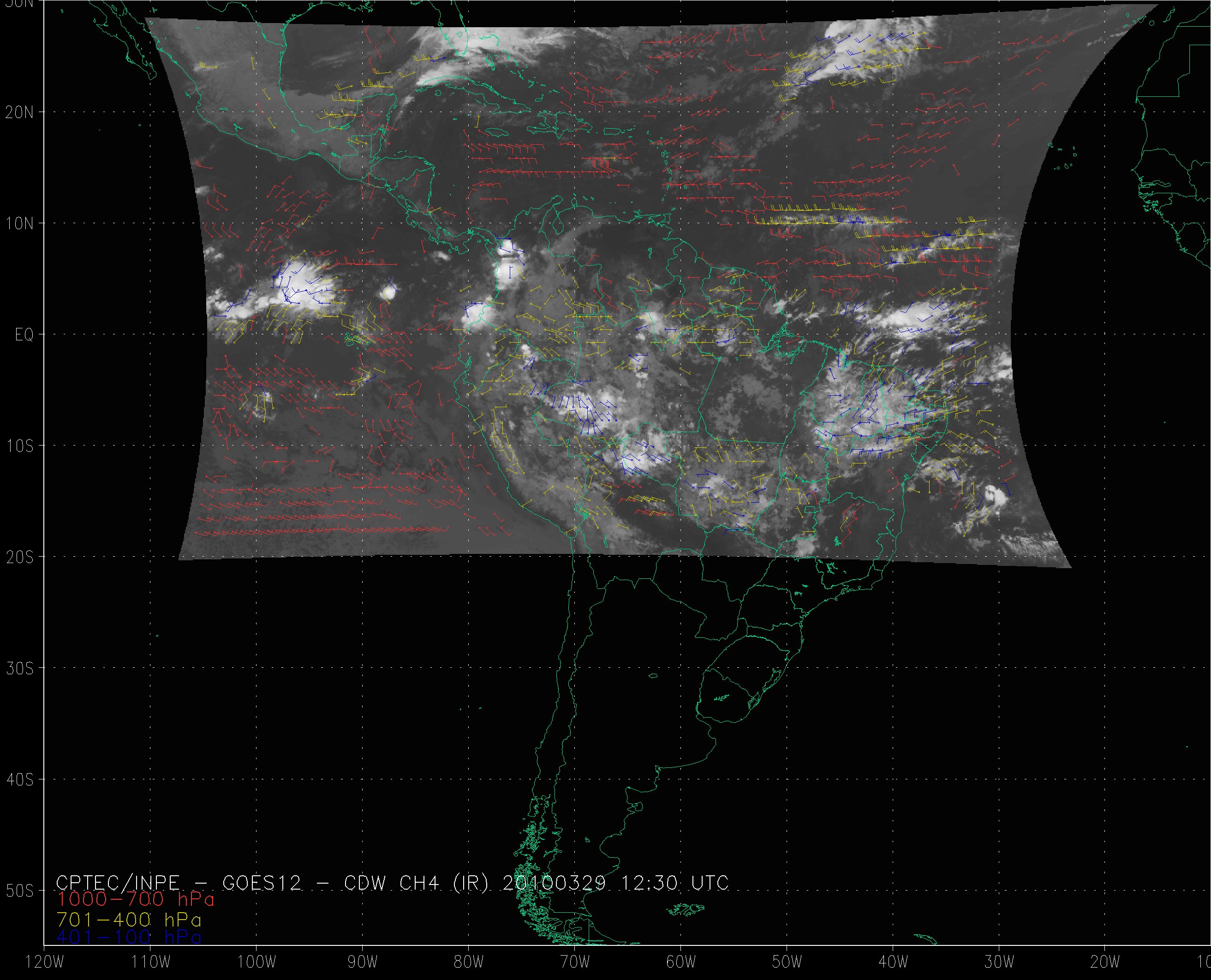Select the 120W longitude label
Screen dimensions: 1211x980
(44, 962)
